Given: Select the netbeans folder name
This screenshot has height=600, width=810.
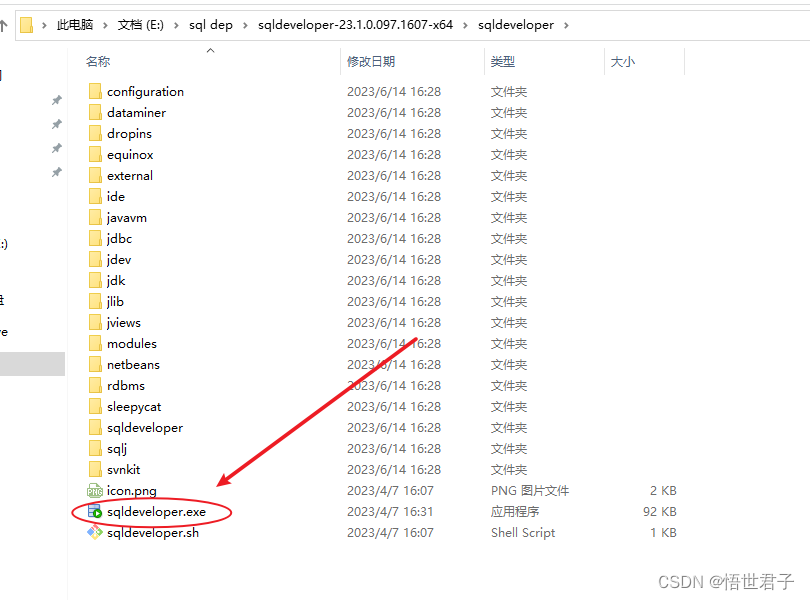Looking at the screenshot, I should 133,364.
